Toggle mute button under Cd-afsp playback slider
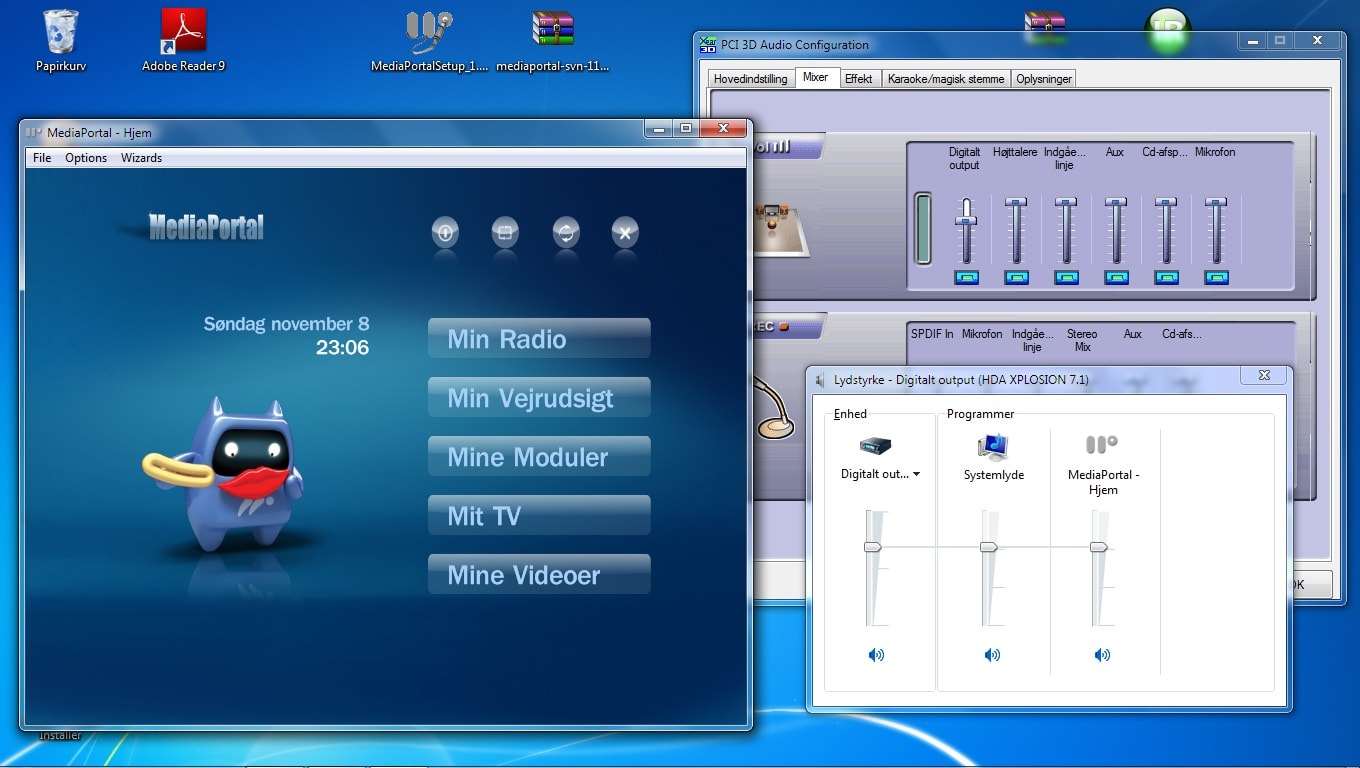Screen dimensions: 1360x768 (x=1166, y=278)
